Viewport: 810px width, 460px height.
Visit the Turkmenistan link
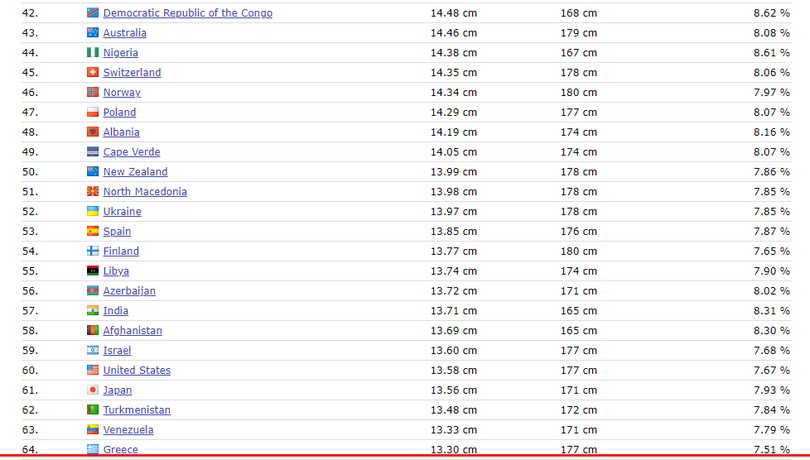[136, 410]
